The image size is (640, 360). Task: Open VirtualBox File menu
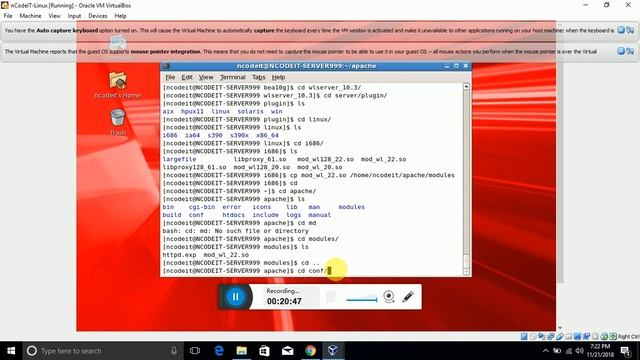[8, 16]
